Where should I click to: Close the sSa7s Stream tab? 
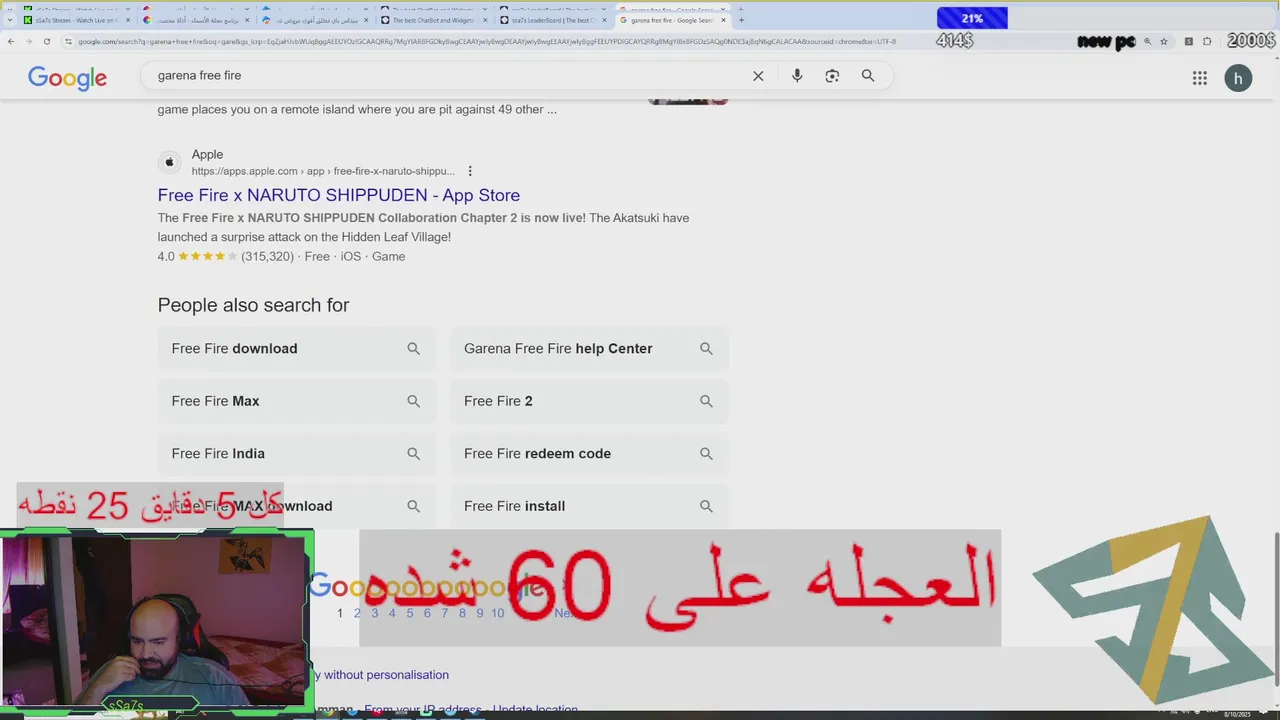pos(128,20)
